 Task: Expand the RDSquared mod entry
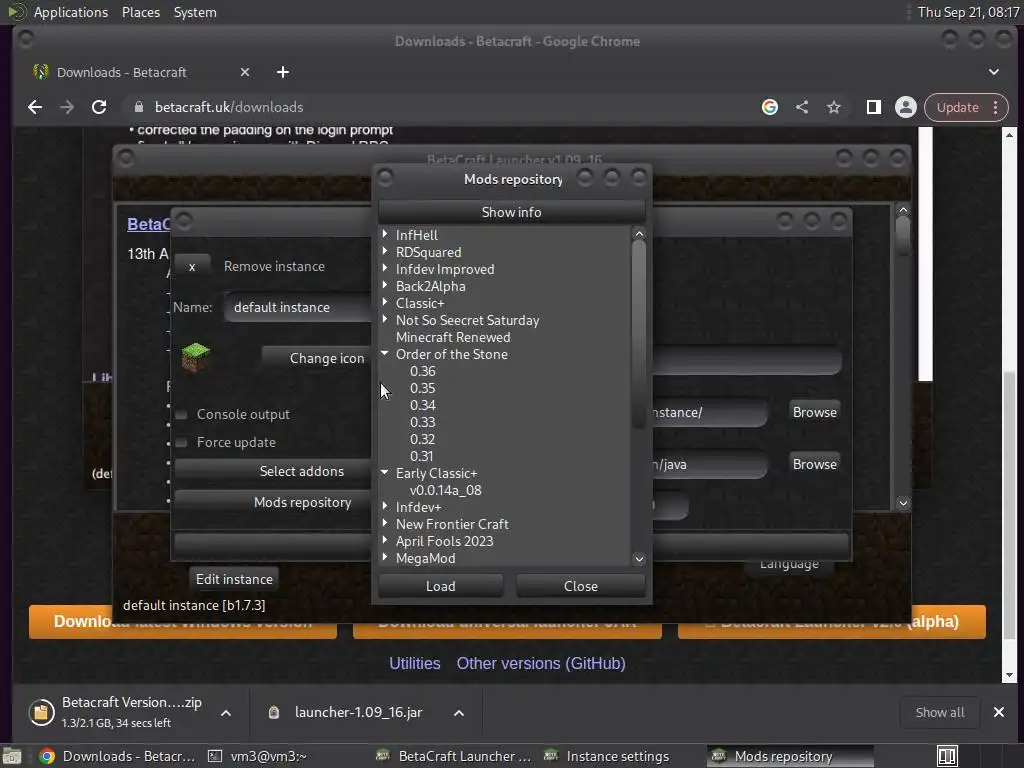click(385, 251)
